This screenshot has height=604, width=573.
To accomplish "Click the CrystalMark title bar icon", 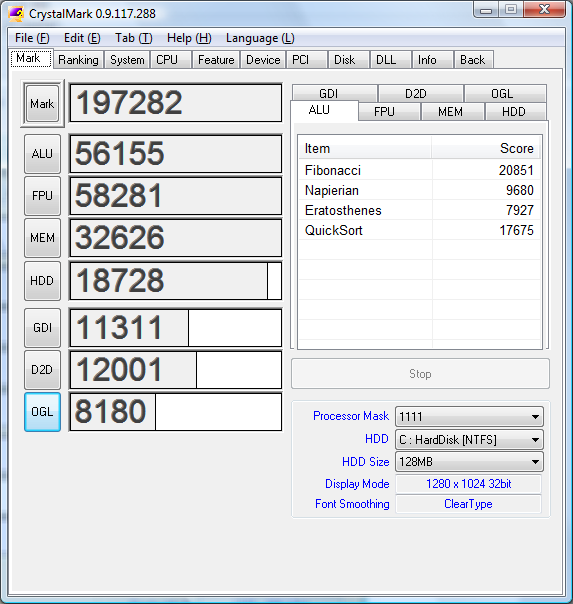I will [x=16, y=13].
